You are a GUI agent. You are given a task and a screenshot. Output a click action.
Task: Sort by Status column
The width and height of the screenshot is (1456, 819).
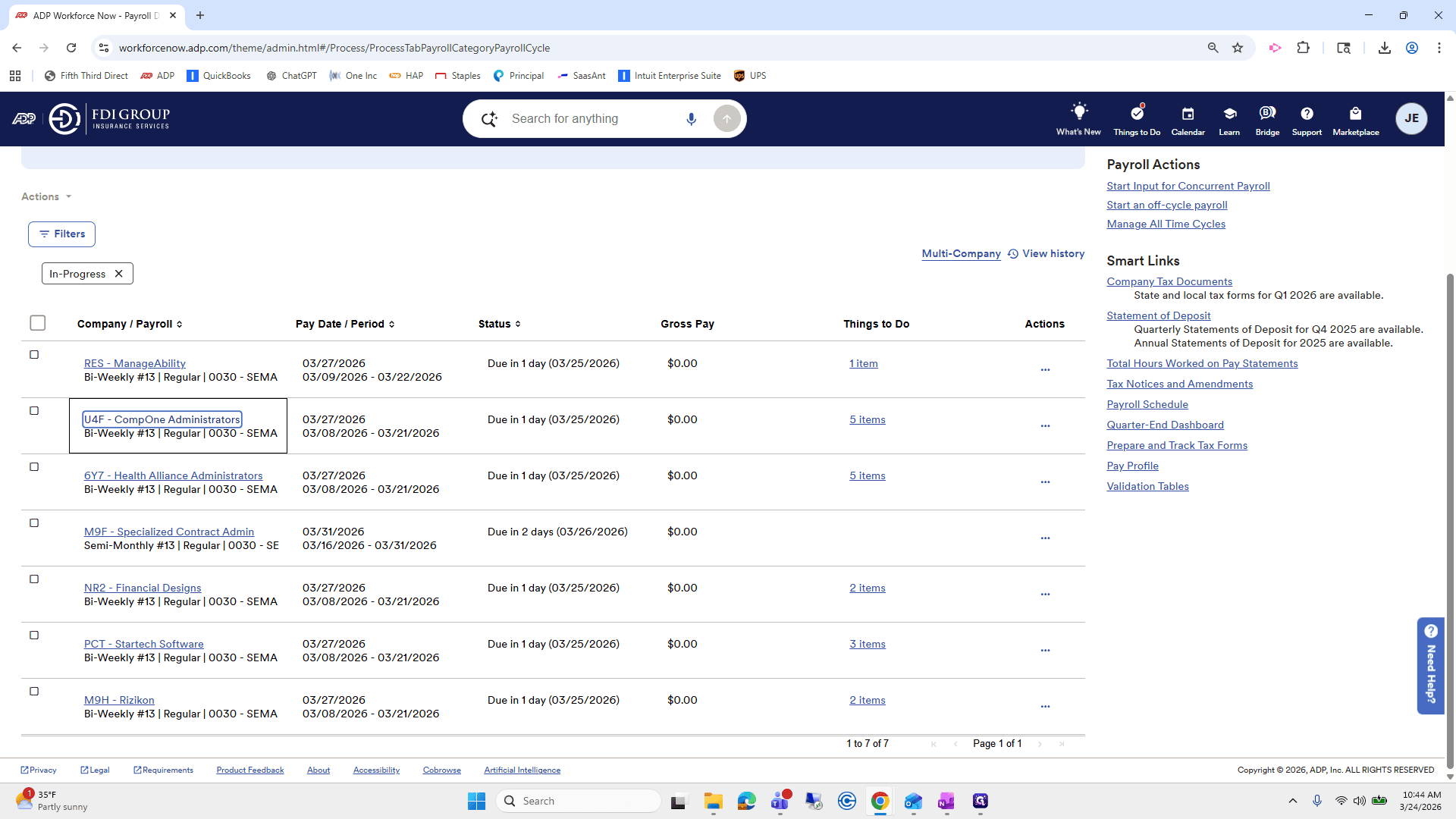(x=500, y=324)
